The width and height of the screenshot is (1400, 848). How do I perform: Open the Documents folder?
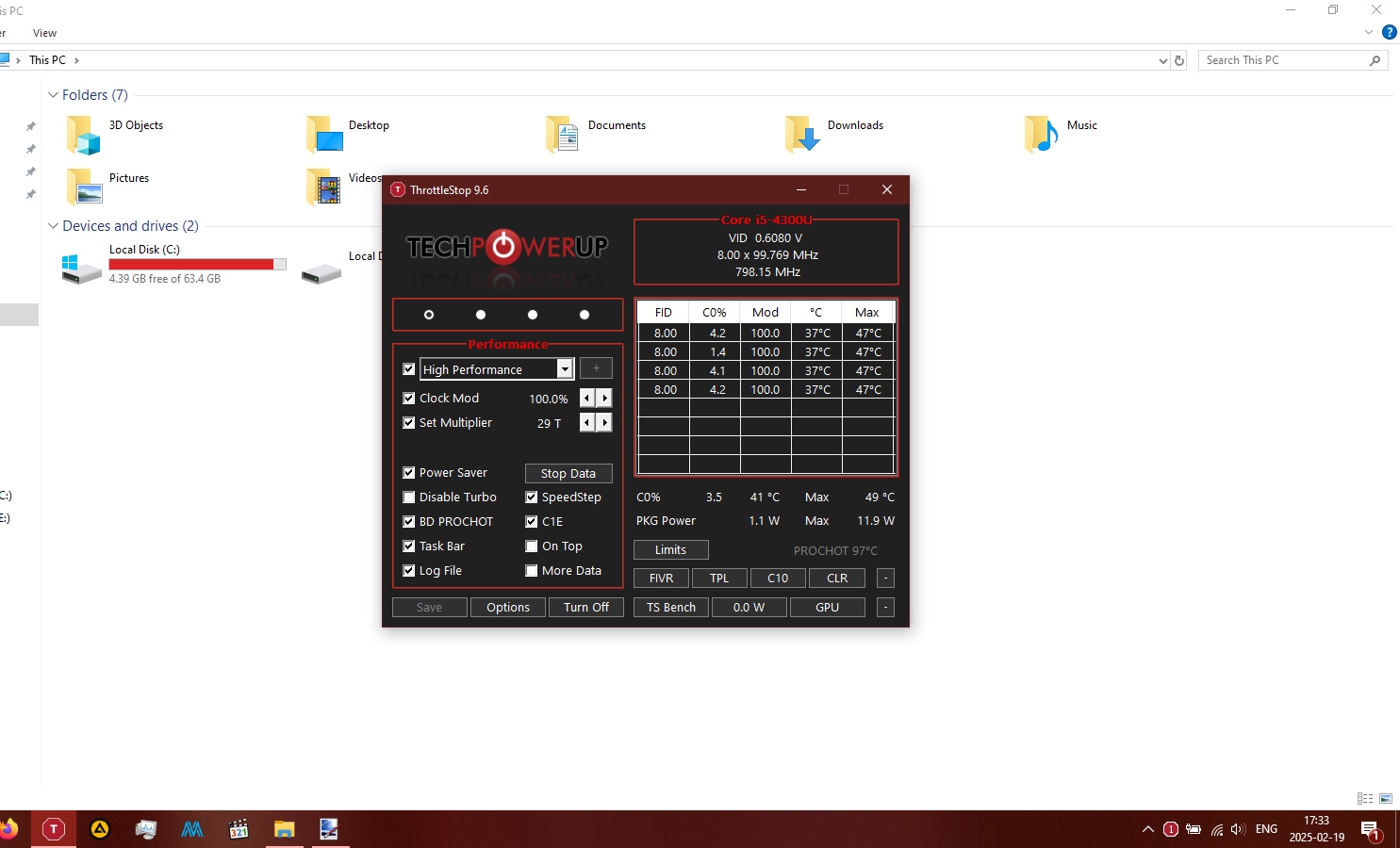click(x=595, y=135)
